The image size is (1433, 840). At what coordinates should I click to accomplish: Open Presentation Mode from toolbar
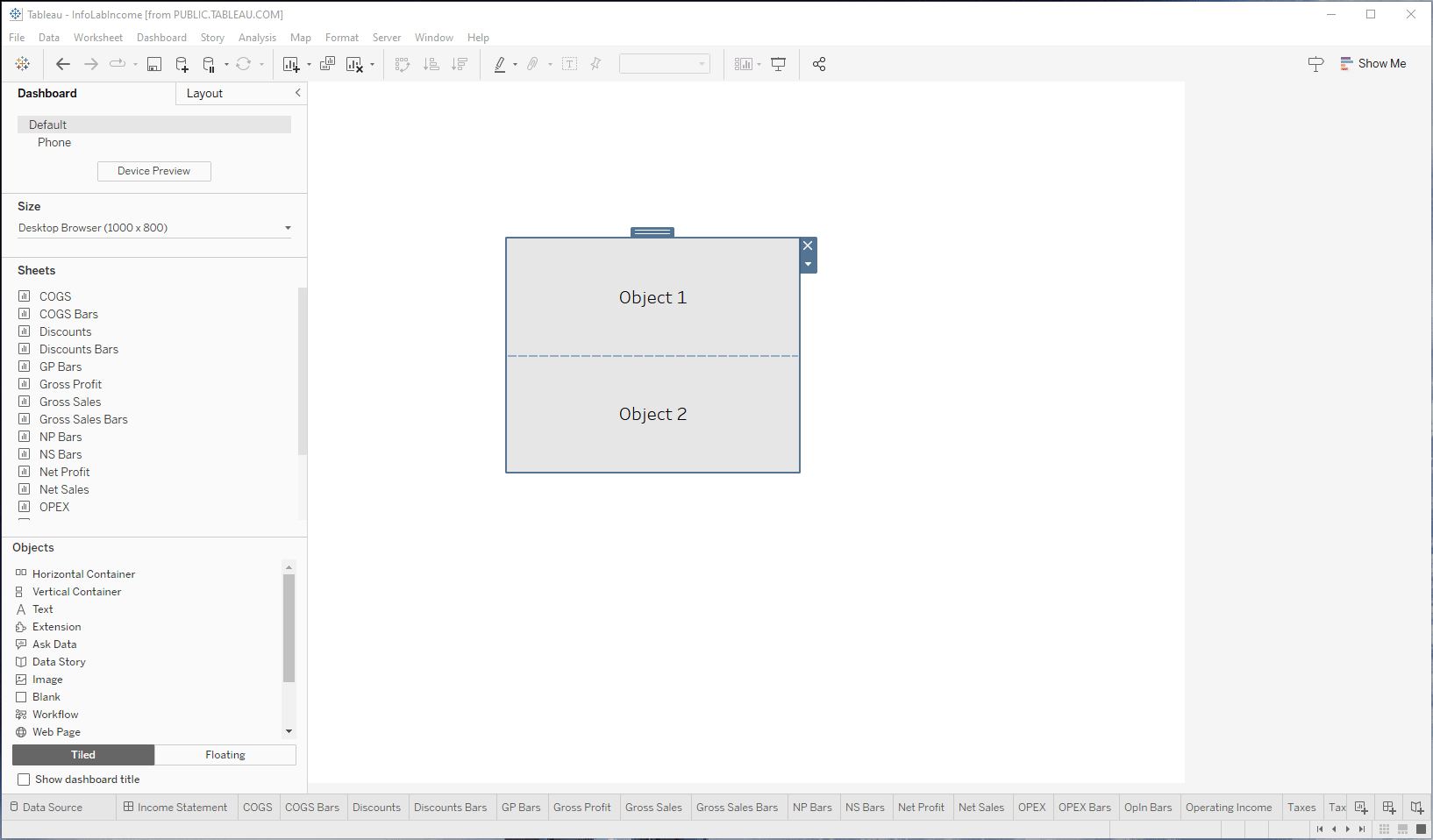pyautogui.click(x=778, y=64)
